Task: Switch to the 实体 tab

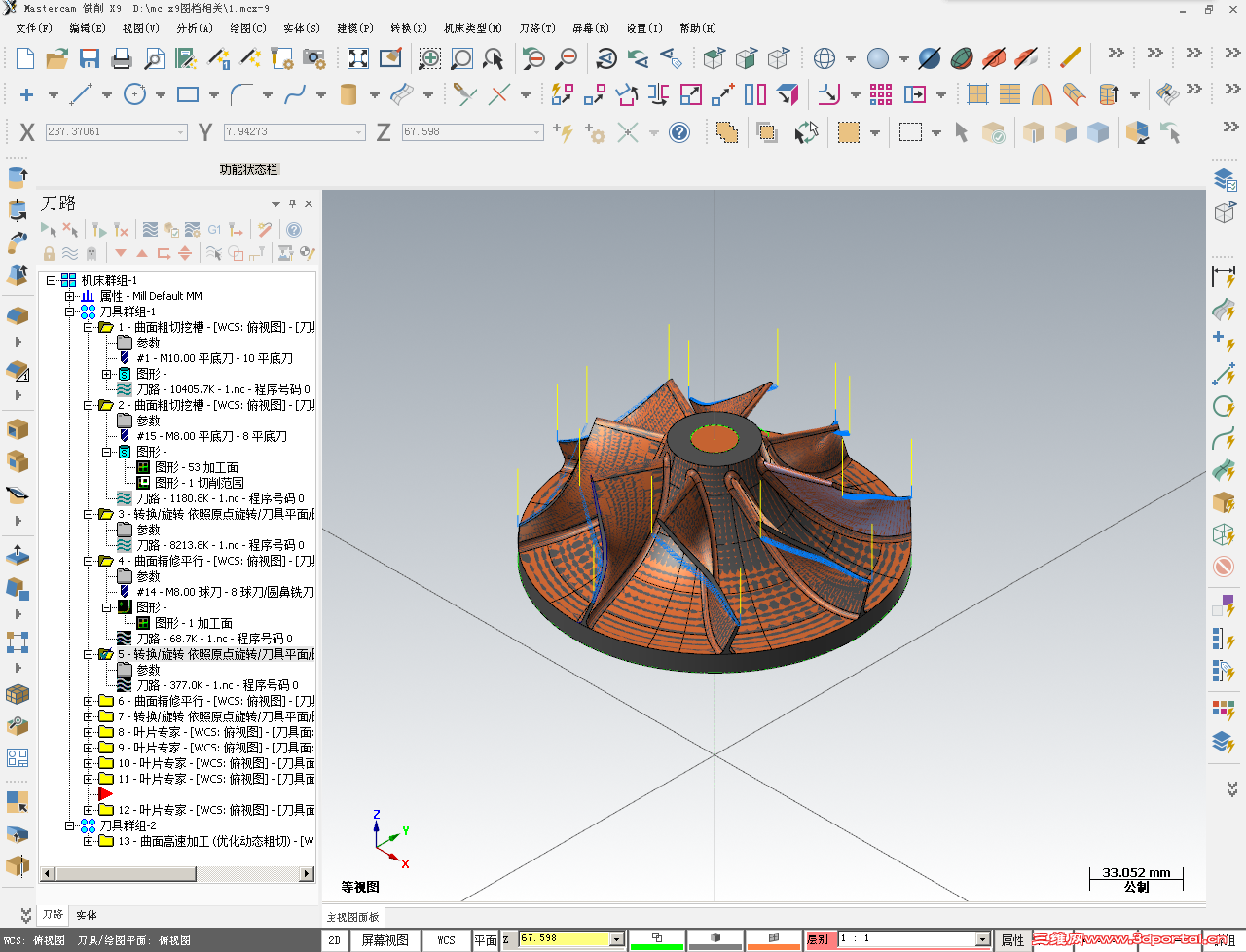Action: coord(87,915)
